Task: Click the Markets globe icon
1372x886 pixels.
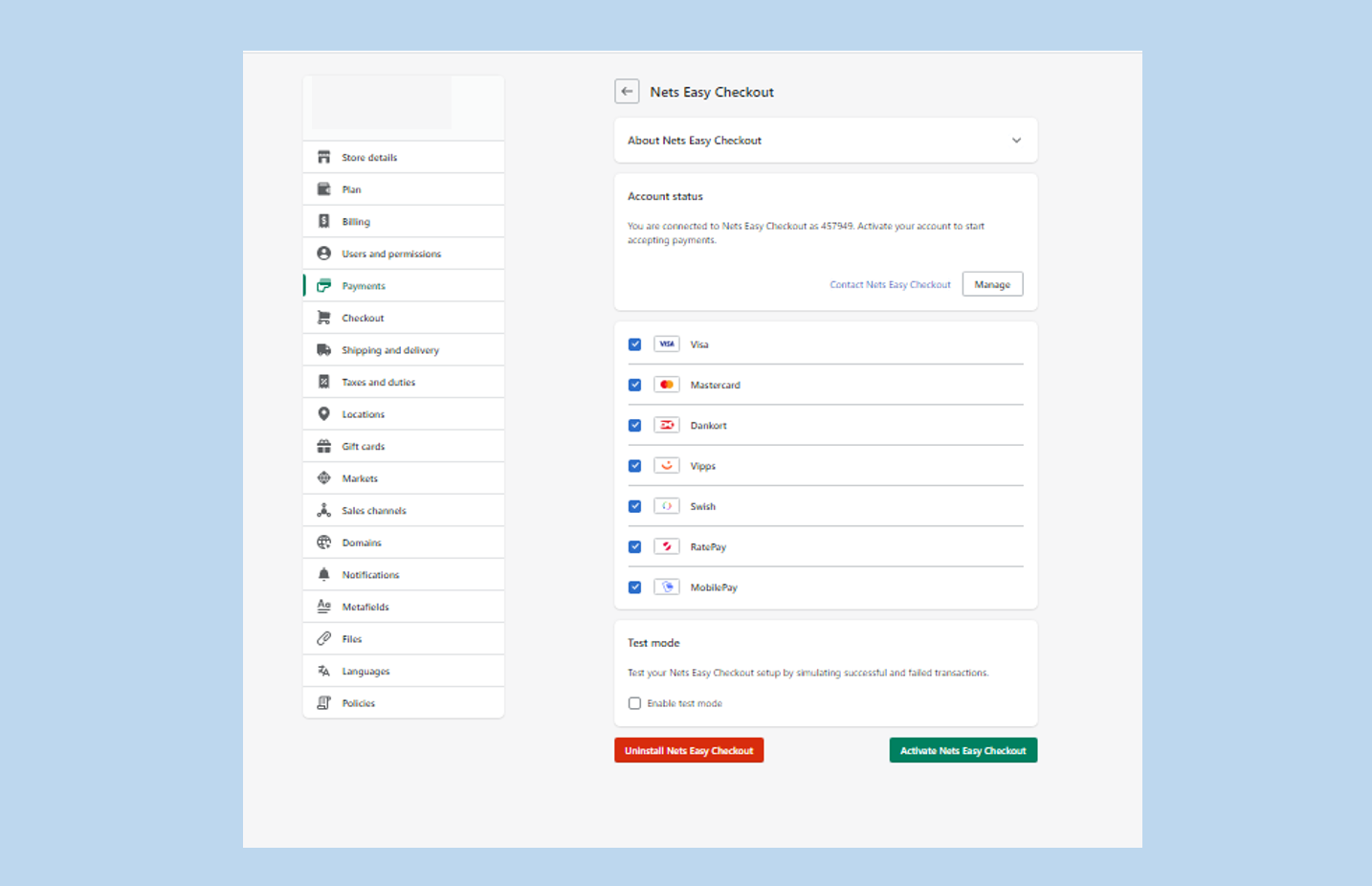Action: coord(324,478)
